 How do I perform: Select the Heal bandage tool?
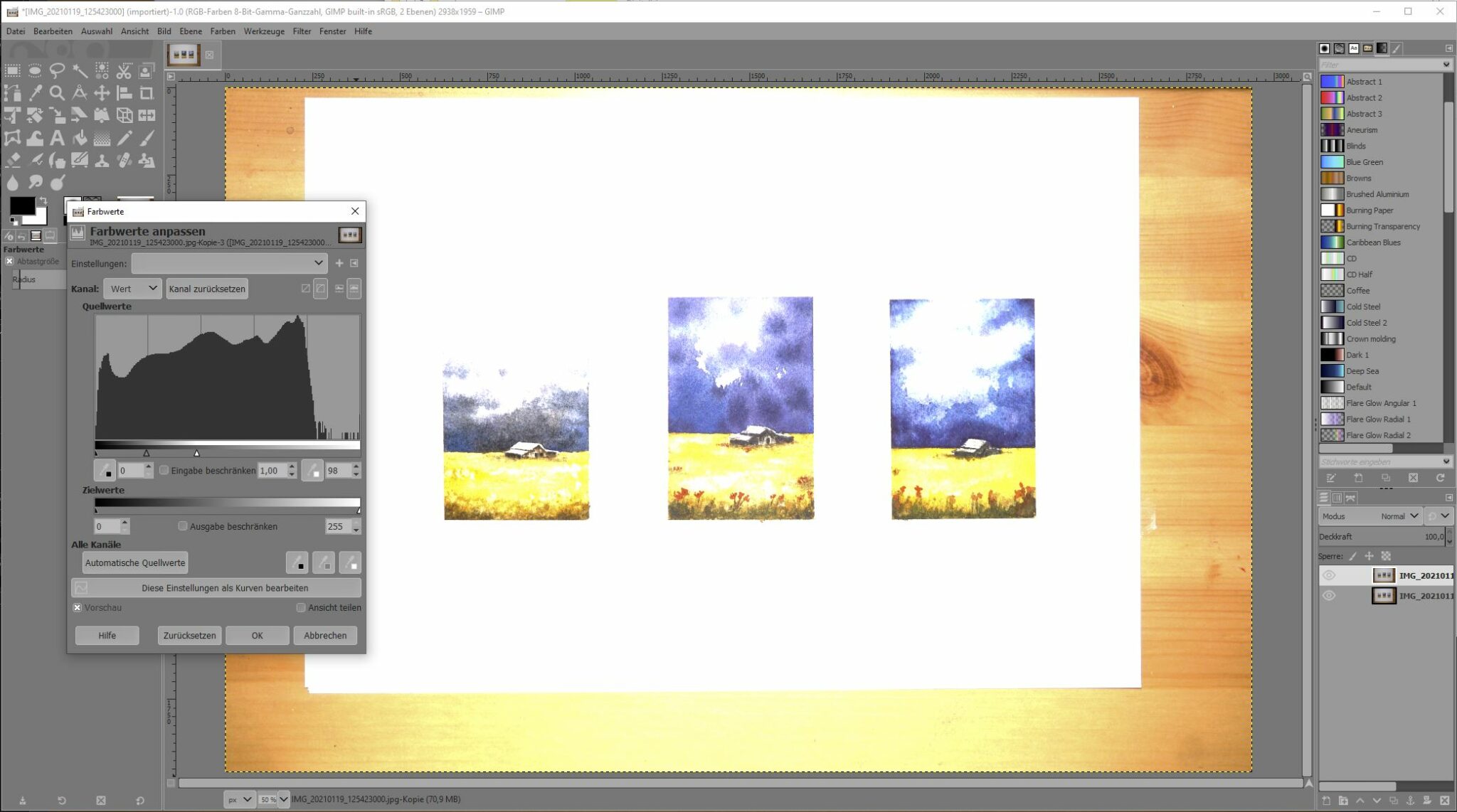[124, 161]
